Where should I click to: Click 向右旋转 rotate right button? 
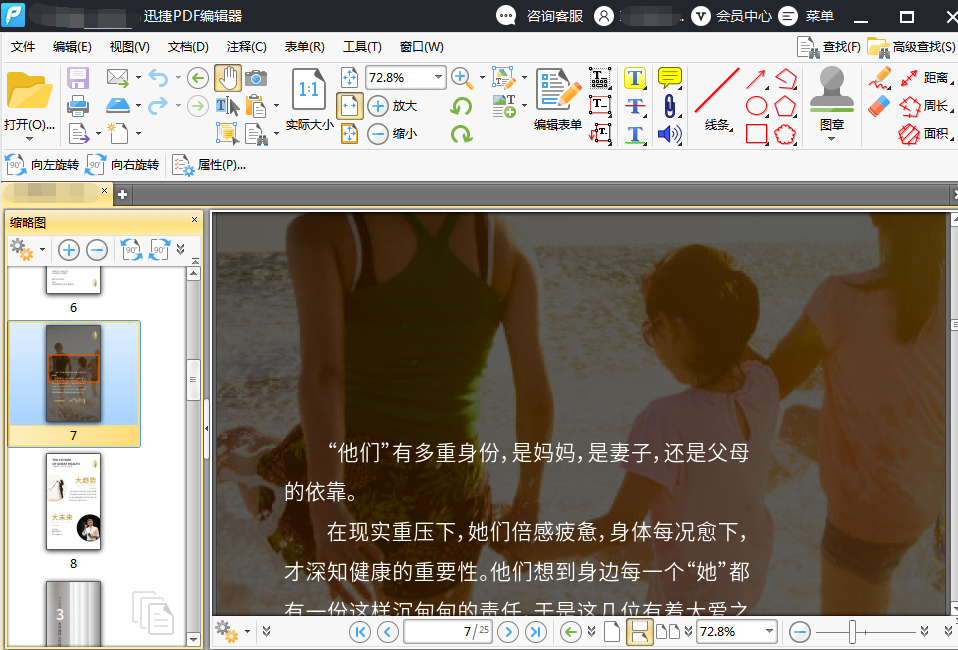(x=122, y=165)
